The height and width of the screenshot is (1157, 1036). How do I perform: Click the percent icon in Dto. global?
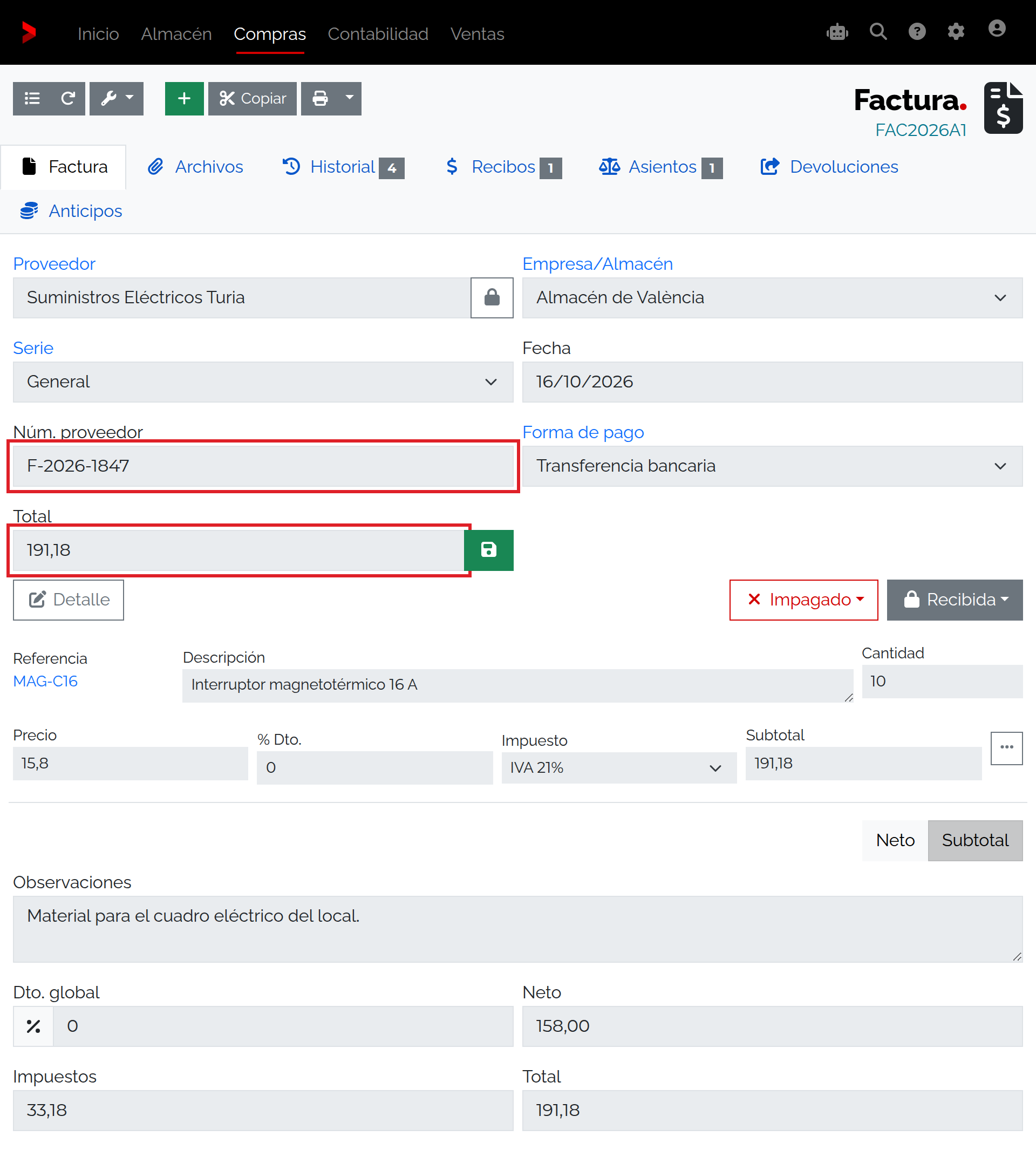pos(33,1026)
